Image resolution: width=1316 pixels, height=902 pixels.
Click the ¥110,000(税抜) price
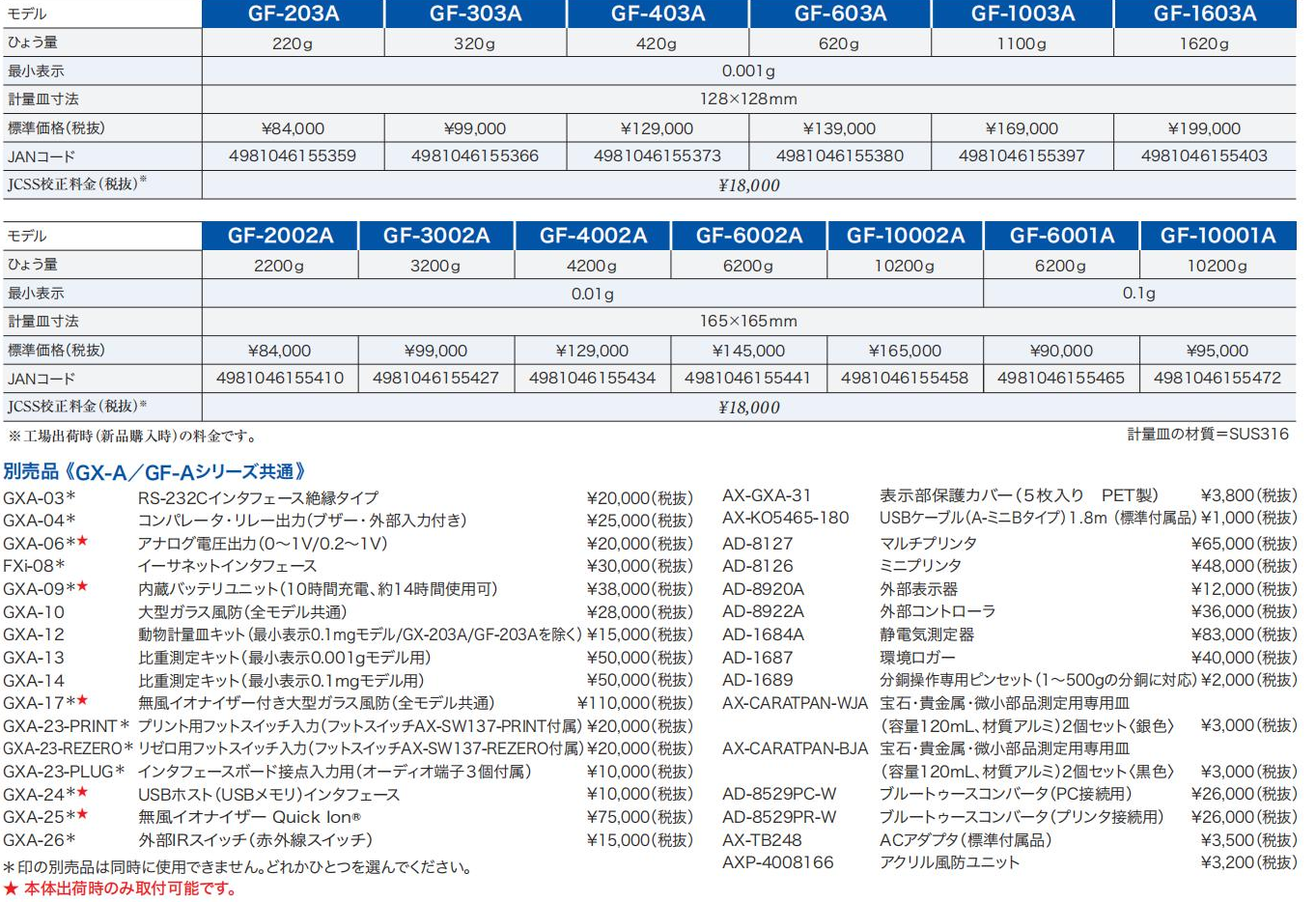[635, 703]
